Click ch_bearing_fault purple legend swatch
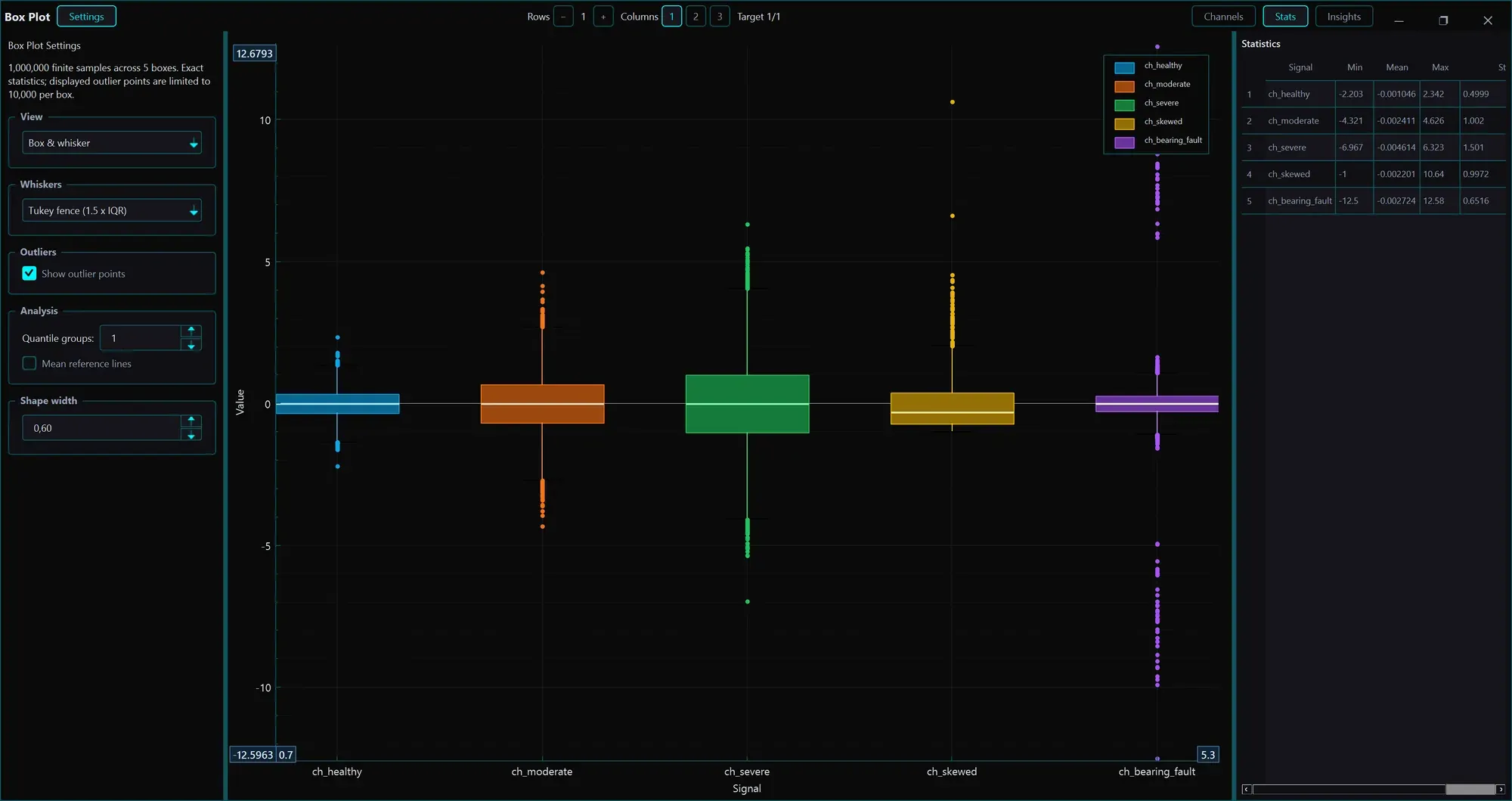Viewport: 1512px width, 801px height. pos(1124,142)
